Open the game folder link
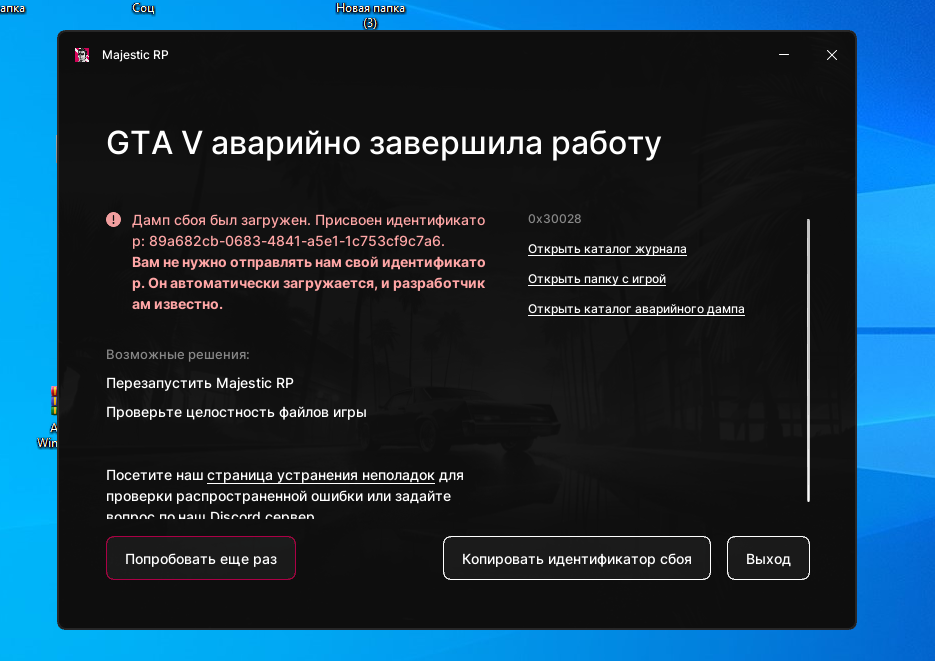Image resolution: width=935 pixels, height=661 pixels. coord(597,279)
